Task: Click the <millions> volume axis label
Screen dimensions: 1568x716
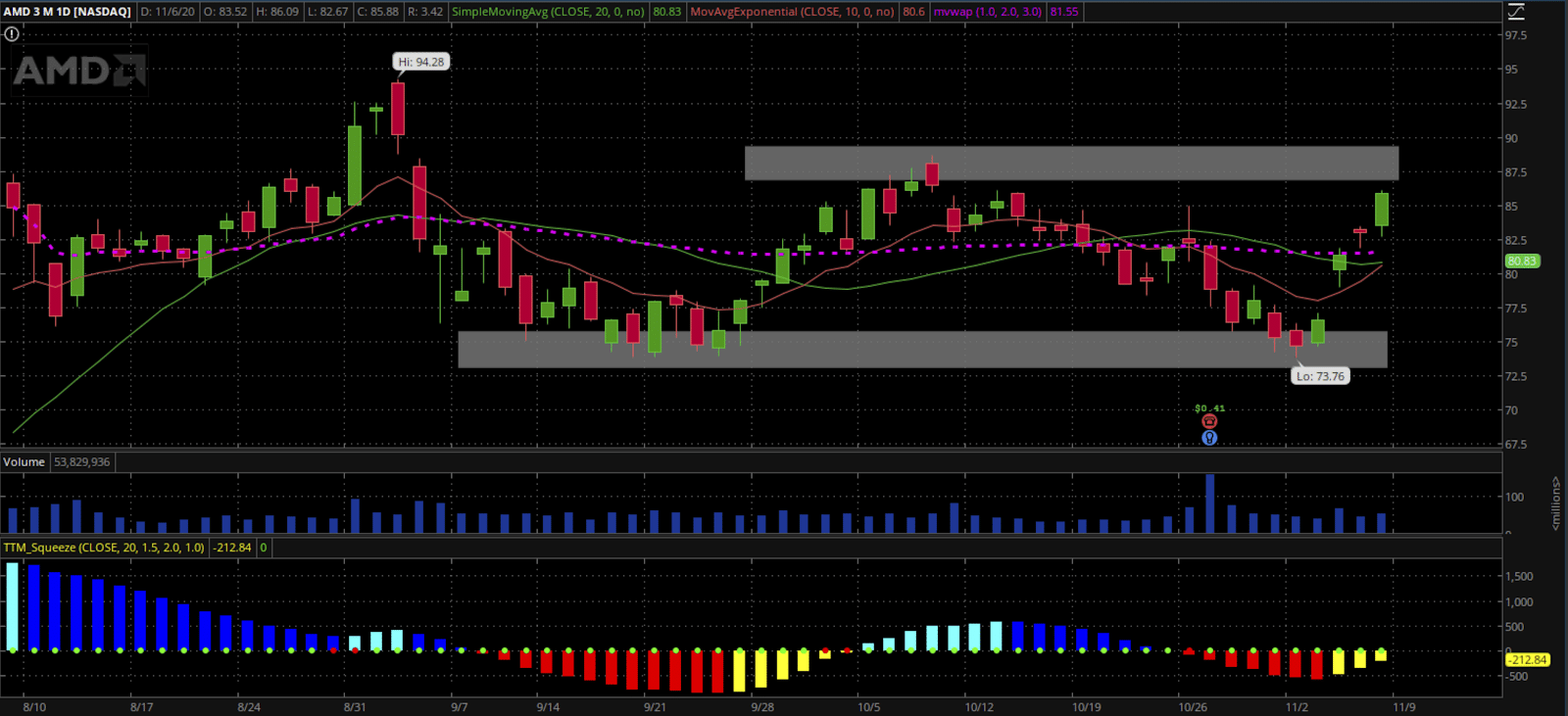Action: [1555, 503]
